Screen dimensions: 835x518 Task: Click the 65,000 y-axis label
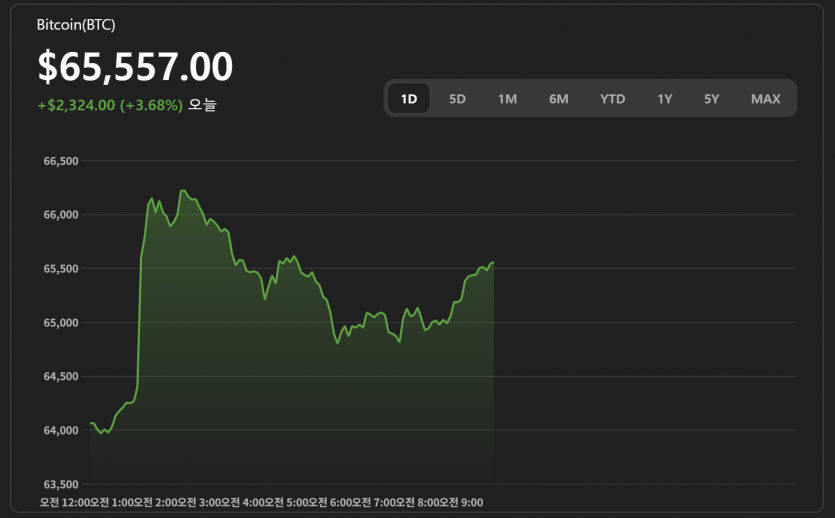pyautogui.click(x=61, y=323)
